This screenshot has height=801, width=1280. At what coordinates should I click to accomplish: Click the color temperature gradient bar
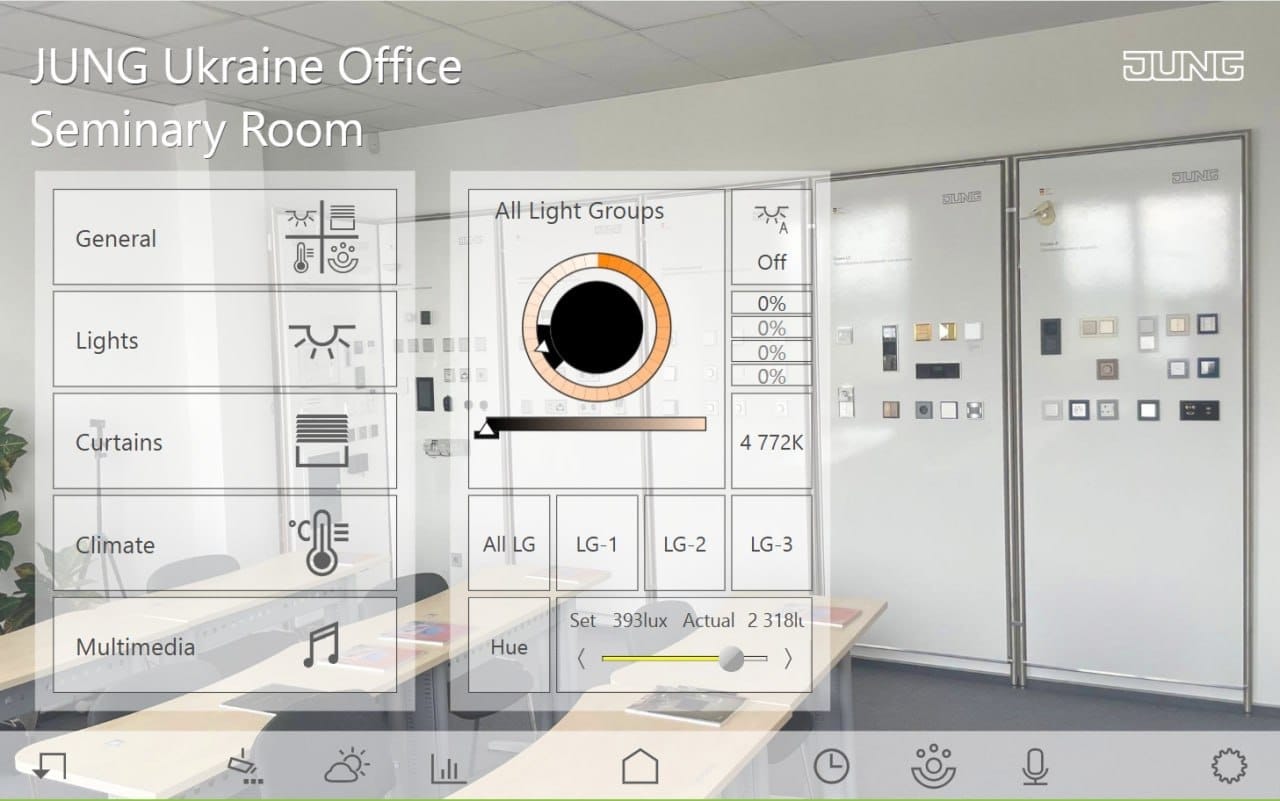[x=596, y=424]
